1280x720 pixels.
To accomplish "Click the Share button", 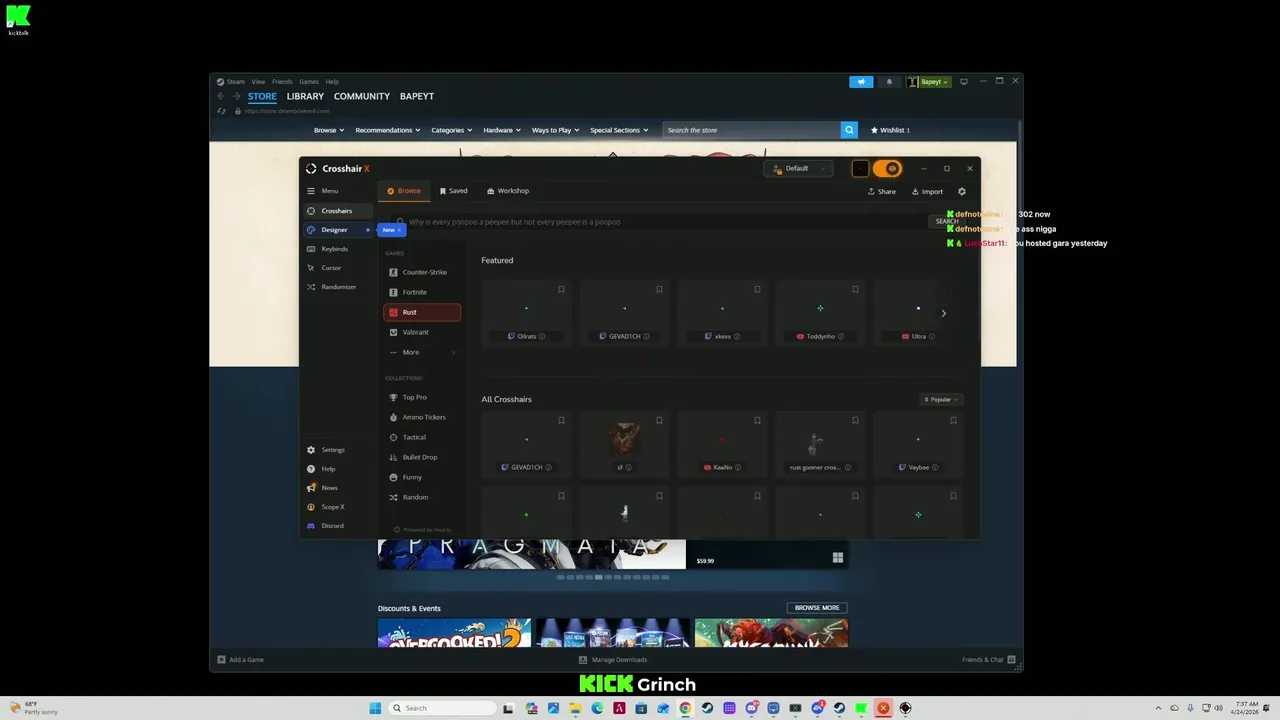I will 882,192.
